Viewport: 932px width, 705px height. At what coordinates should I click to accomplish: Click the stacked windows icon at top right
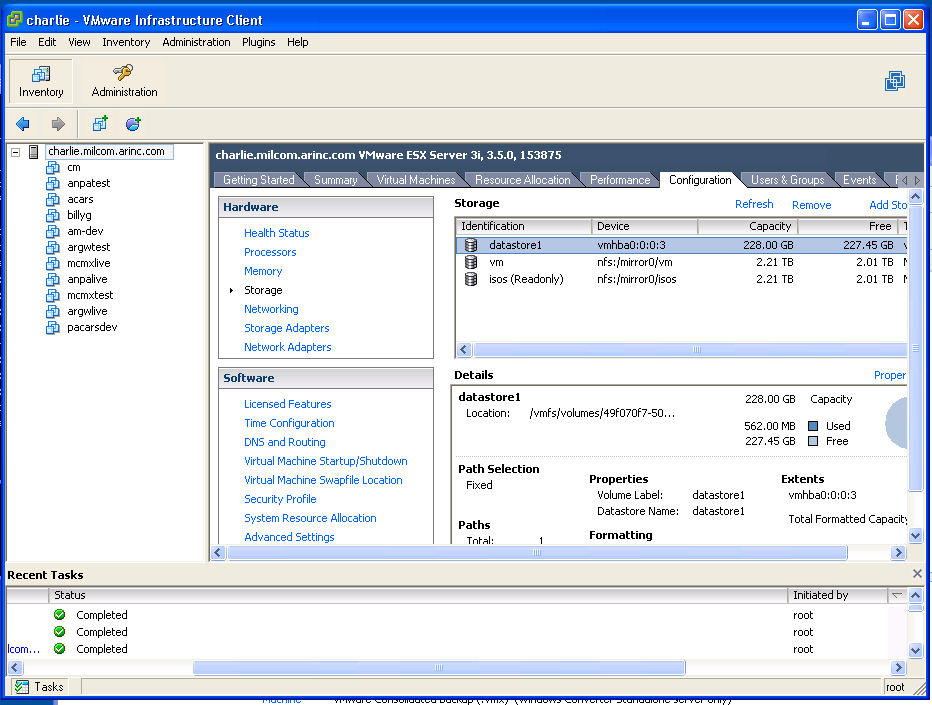point(895,81)
